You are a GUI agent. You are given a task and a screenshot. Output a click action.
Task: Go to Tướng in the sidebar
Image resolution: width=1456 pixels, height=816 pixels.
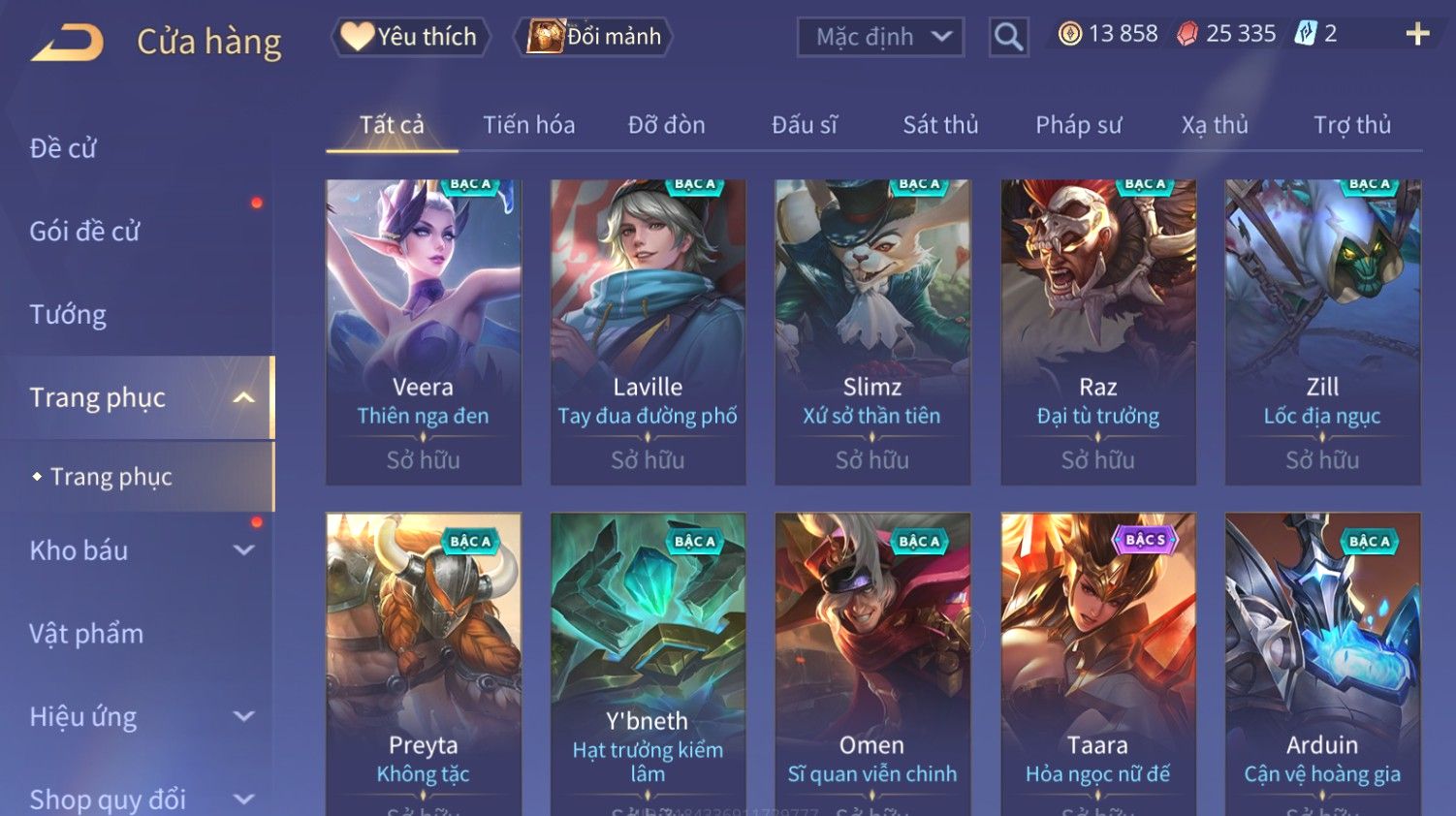68,315
